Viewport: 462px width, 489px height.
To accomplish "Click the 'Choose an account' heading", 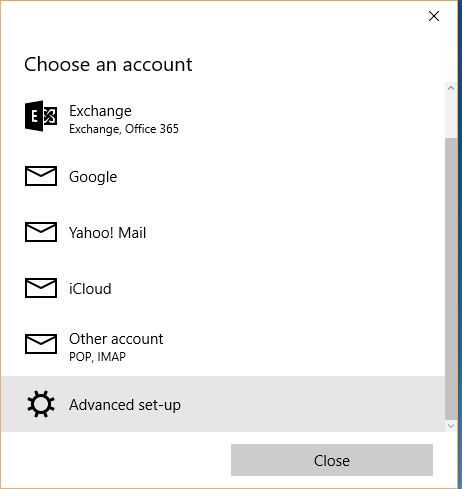I will (108, 64).
